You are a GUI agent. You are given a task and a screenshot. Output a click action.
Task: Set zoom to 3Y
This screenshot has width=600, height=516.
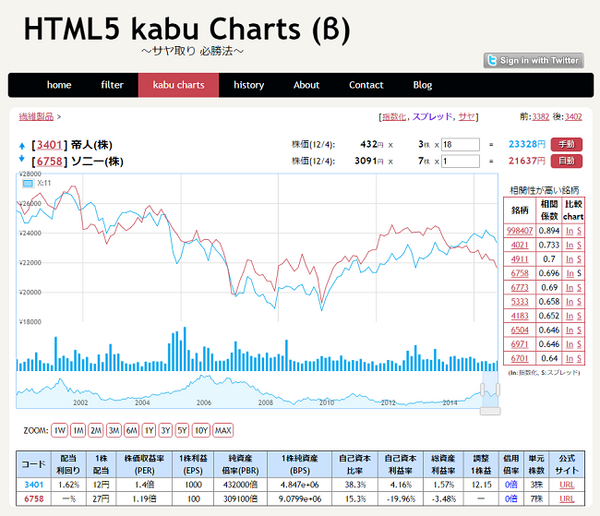click(165, 431)
